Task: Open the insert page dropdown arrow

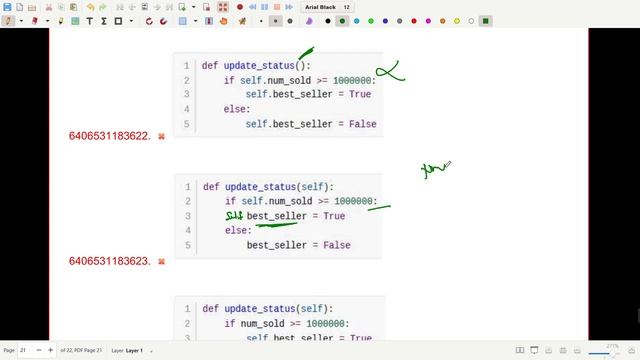Action: (193, 7)
